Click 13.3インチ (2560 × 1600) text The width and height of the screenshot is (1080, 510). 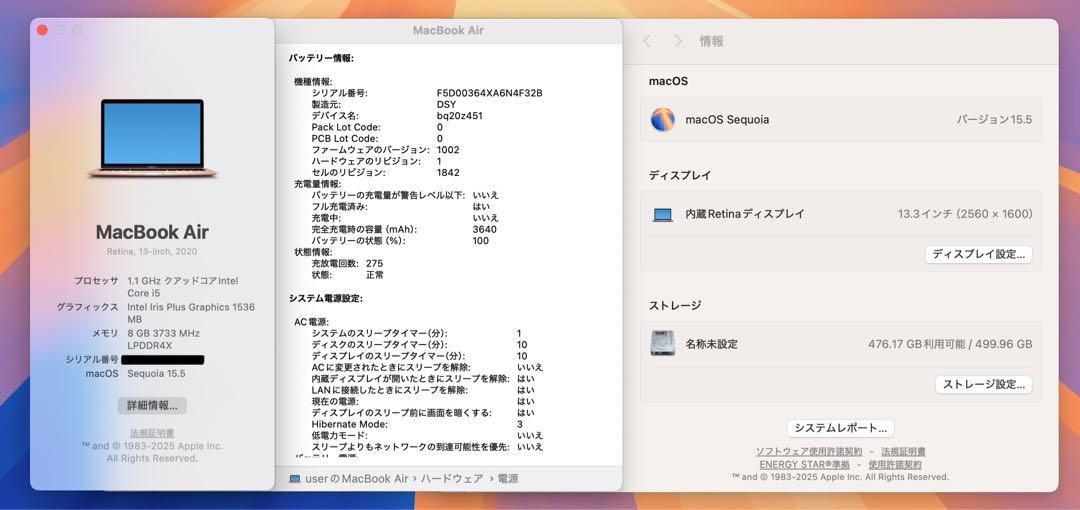pos(965,214)
